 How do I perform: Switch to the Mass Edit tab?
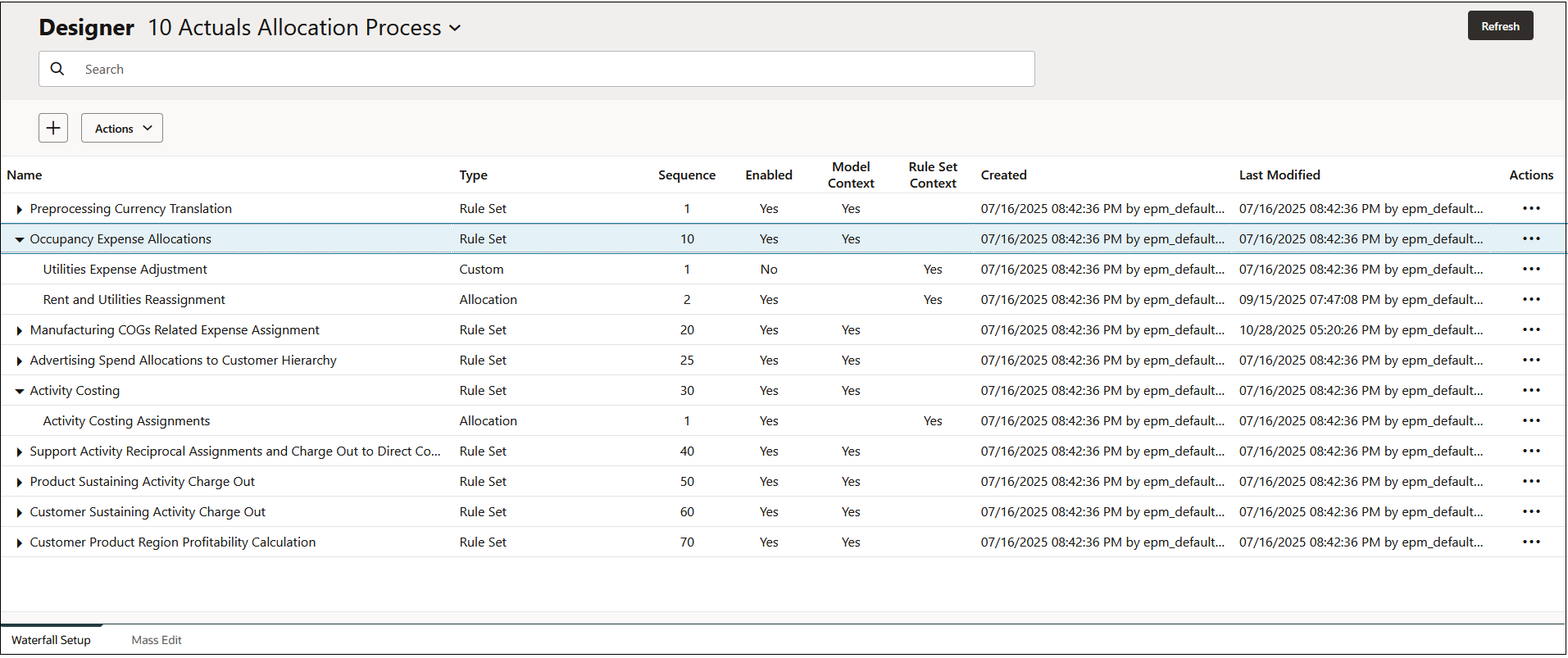click(157, 640)
